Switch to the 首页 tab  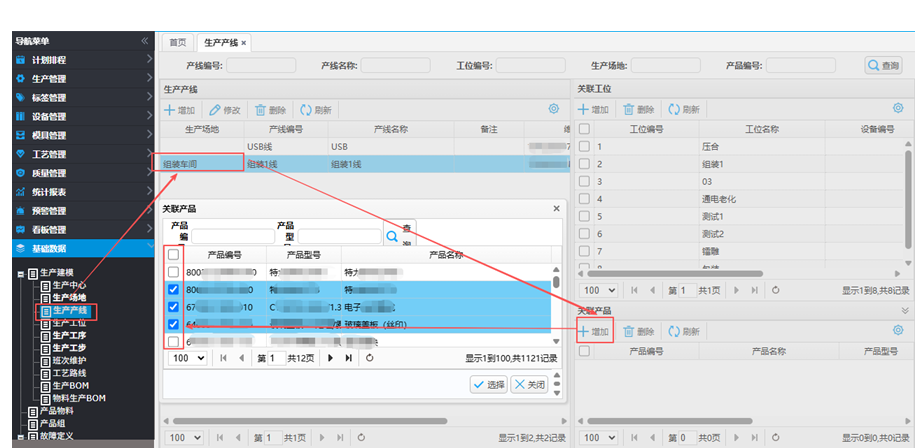[x=178, y=43]
